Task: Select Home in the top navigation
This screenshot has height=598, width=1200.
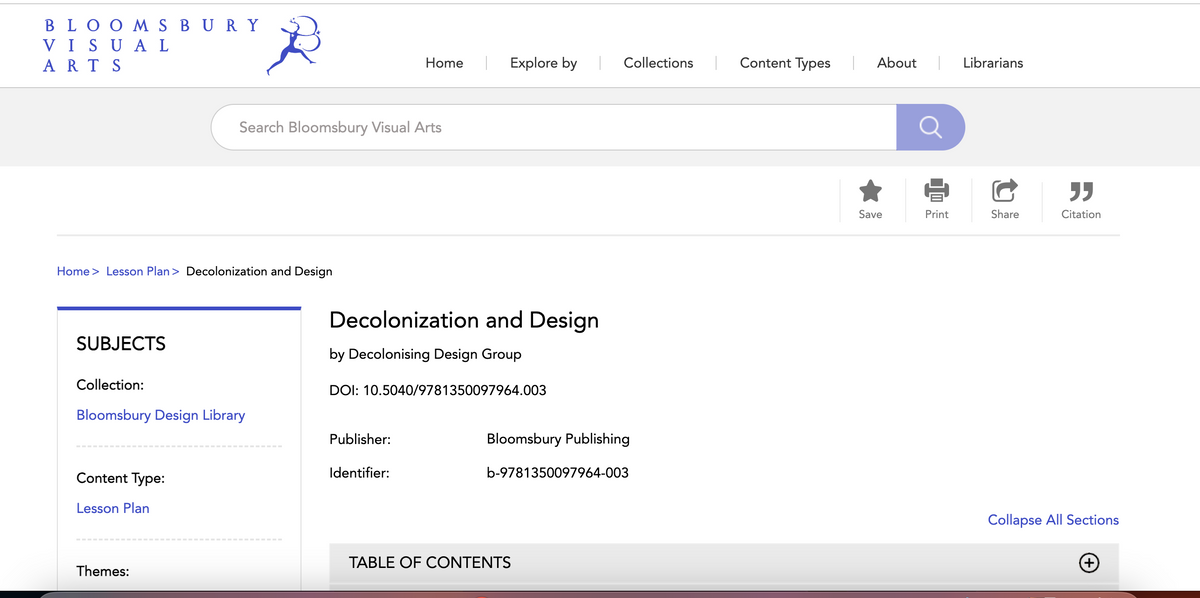Action: coord(444,63)
